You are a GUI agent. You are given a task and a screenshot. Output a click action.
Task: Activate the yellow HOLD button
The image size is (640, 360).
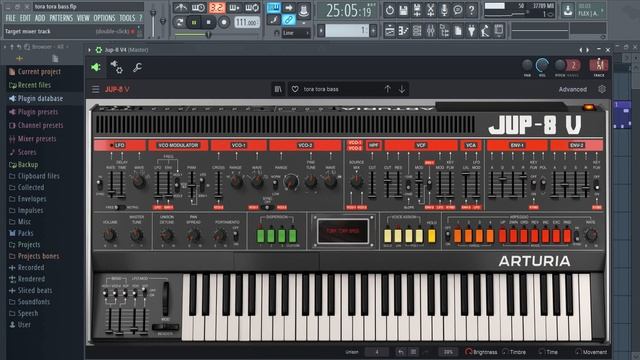(x=431, y=236)
